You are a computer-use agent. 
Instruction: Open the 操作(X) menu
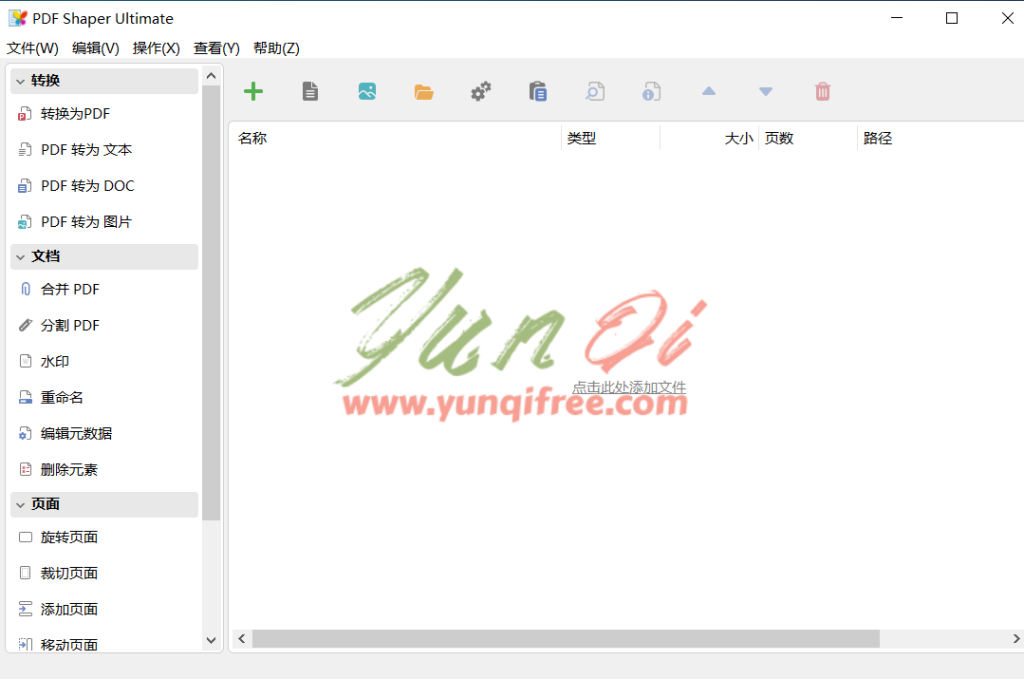[x=156, y=48]
